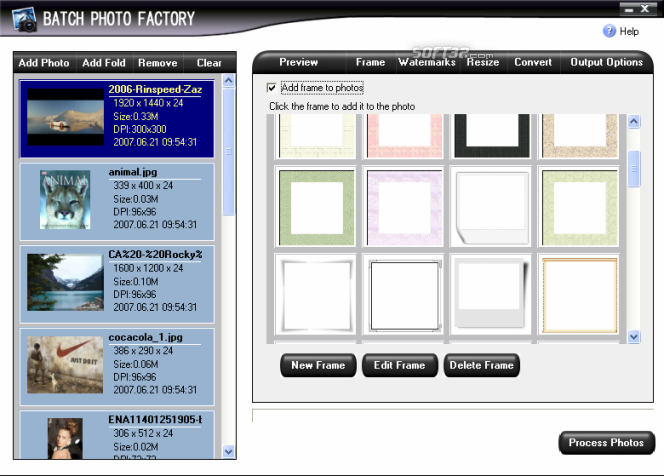664x476 pixels.
Task: Select the cocacola_1.jpg thumbnail image
Action: pyautogui.click(x=65, y=365)
